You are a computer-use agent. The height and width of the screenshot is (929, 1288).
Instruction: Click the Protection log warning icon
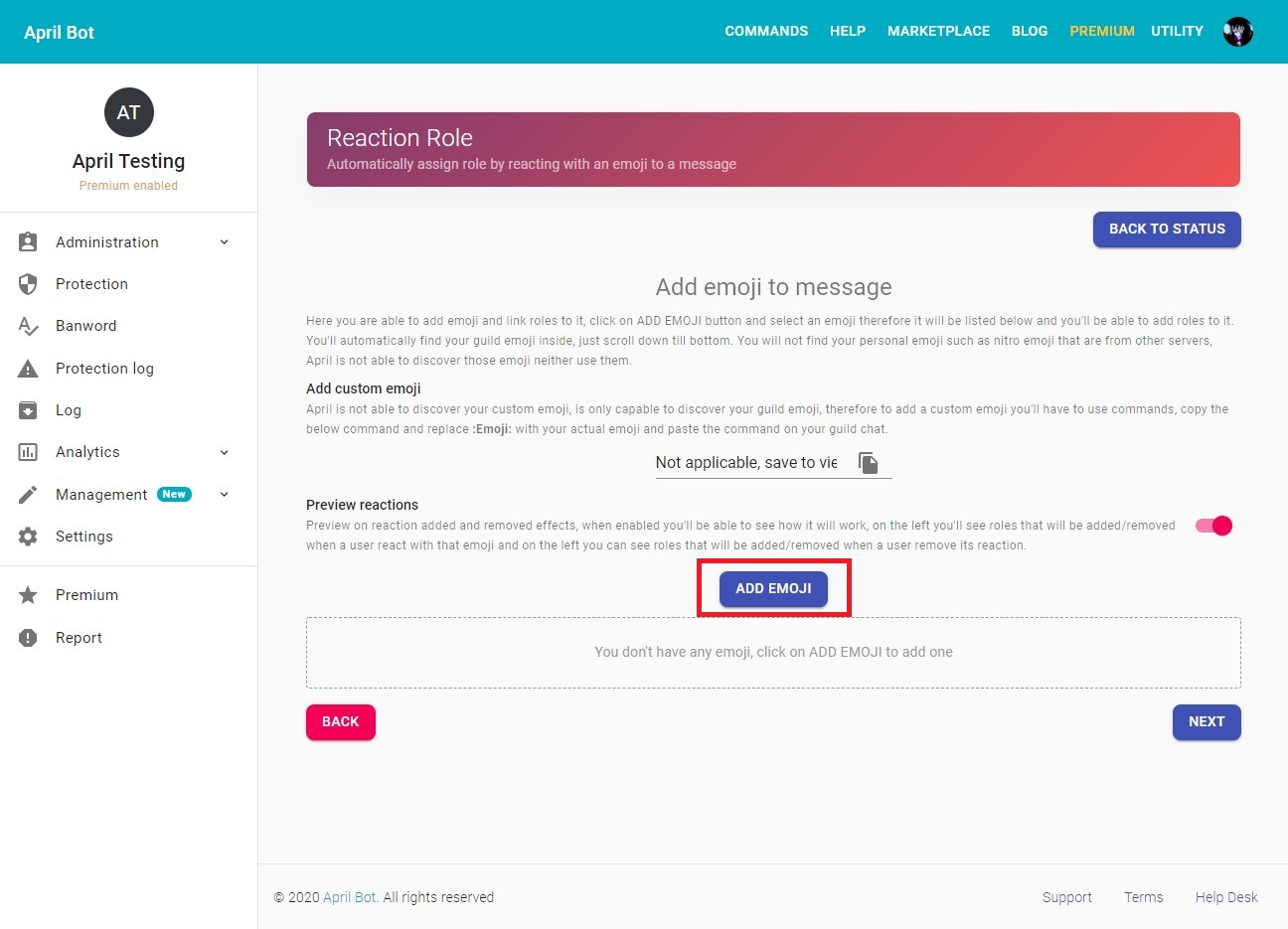click(x=28, y=369)
